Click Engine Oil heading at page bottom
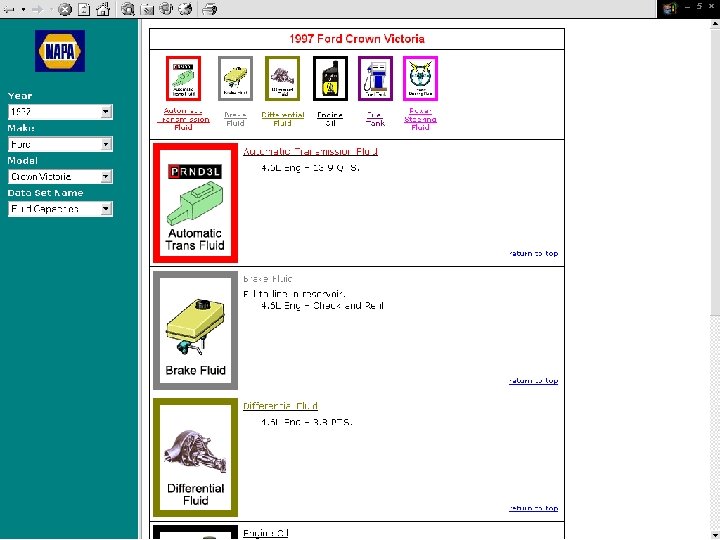 click(265, 533)
